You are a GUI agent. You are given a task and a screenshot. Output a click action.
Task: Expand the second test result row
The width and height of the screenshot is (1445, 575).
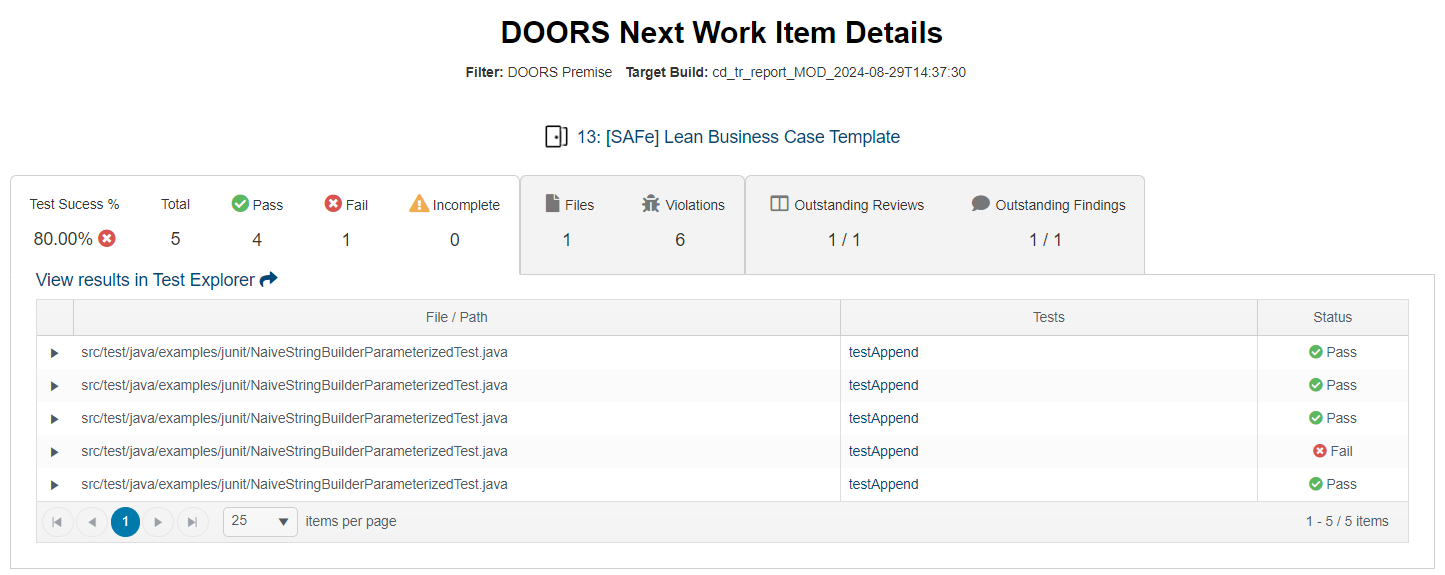[x=55, y=386]
